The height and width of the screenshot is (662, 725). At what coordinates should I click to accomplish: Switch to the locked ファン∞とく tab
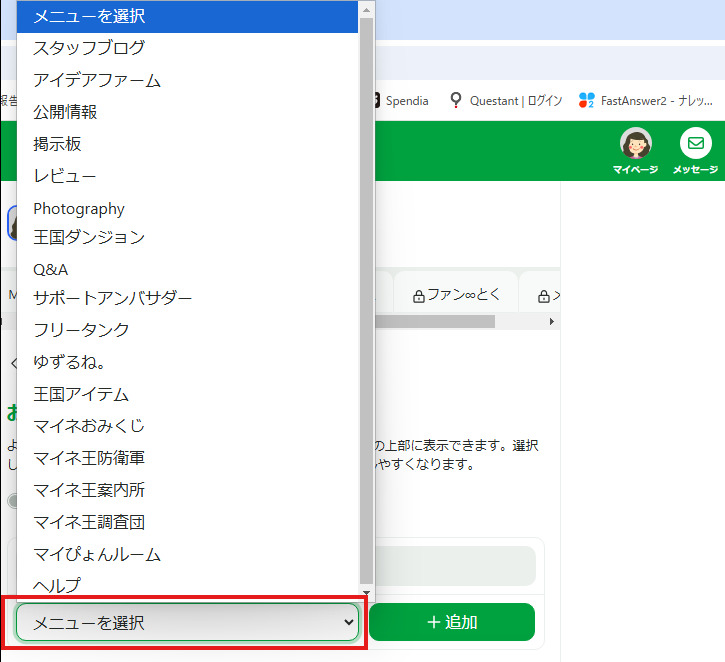(x=454, y=296)
